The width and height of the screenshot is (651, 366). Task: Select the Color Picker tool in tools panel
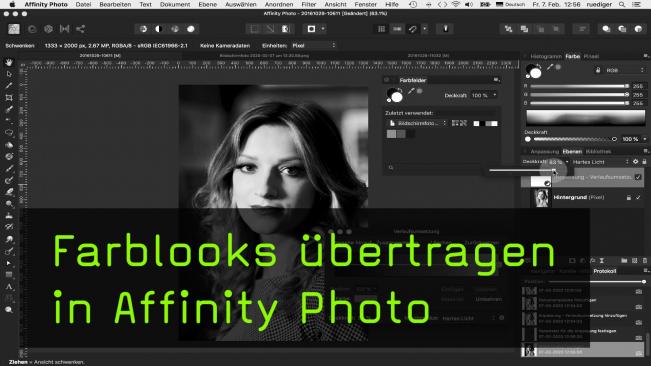9,85
